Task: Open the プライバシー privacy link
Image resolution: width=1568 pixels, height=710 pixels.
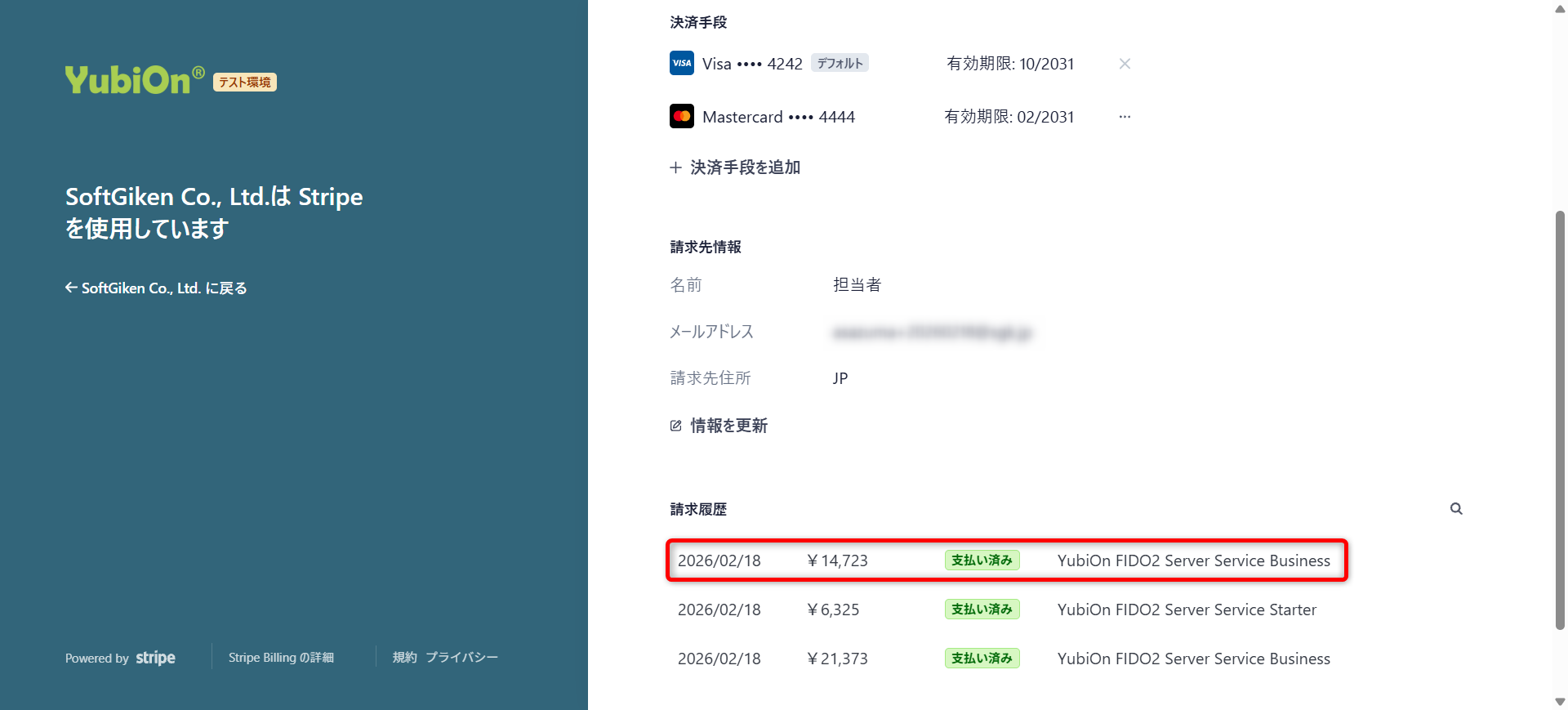Action: point(461,658)
